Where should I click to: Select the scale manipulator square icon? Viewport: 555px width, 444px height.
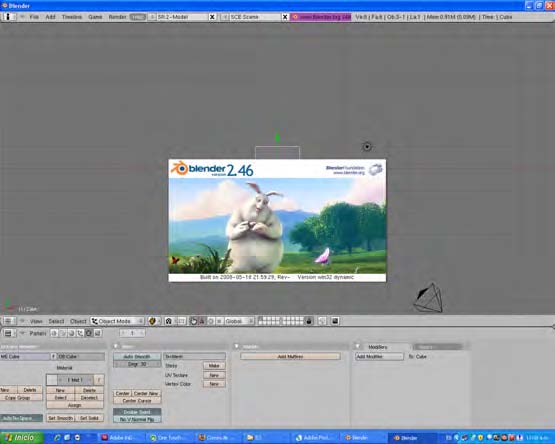[219, 321]
